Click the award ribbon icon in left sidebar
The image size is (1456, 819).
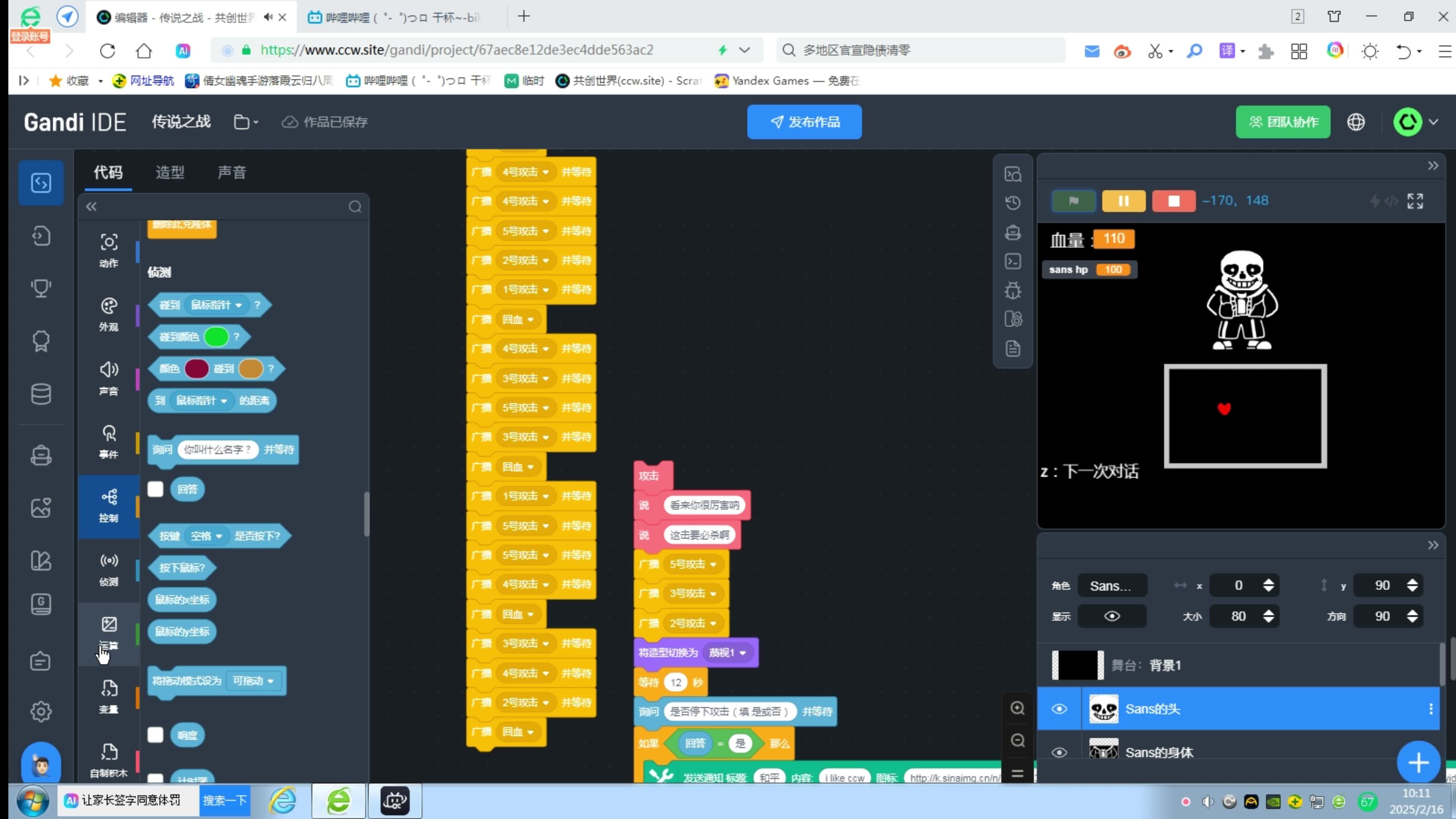[x=41, y=341]
